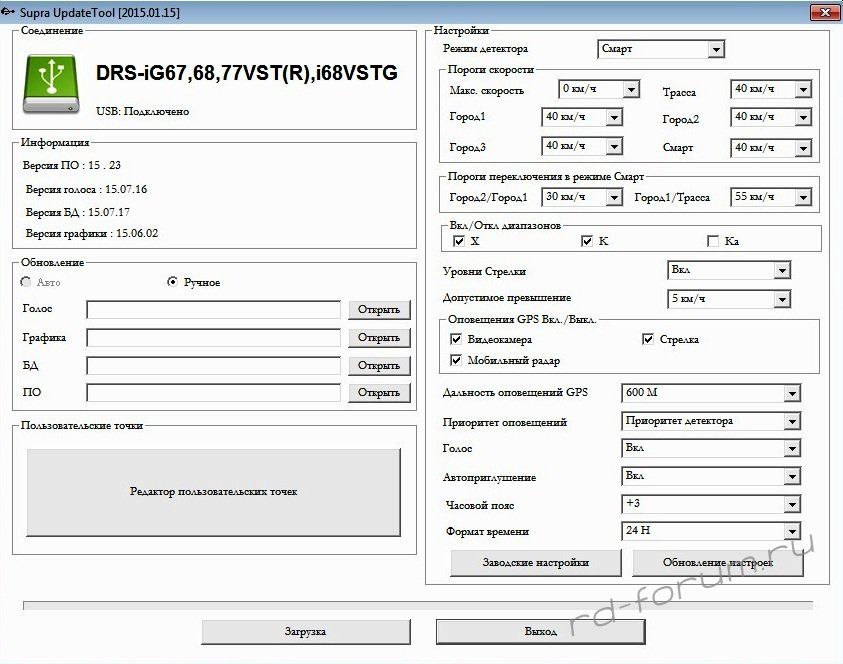Screen dimensions: 843x664
Task: Click the bottom progress bar
Action: click(418, 606)
